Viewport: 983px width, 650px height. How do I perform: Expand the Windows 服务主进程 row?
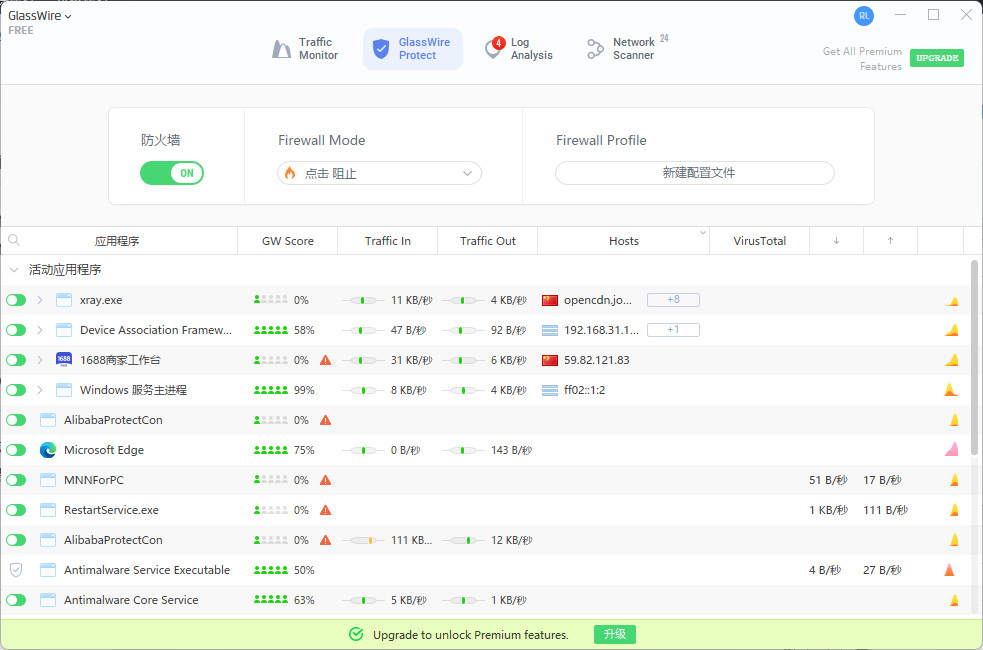point(40,390)
